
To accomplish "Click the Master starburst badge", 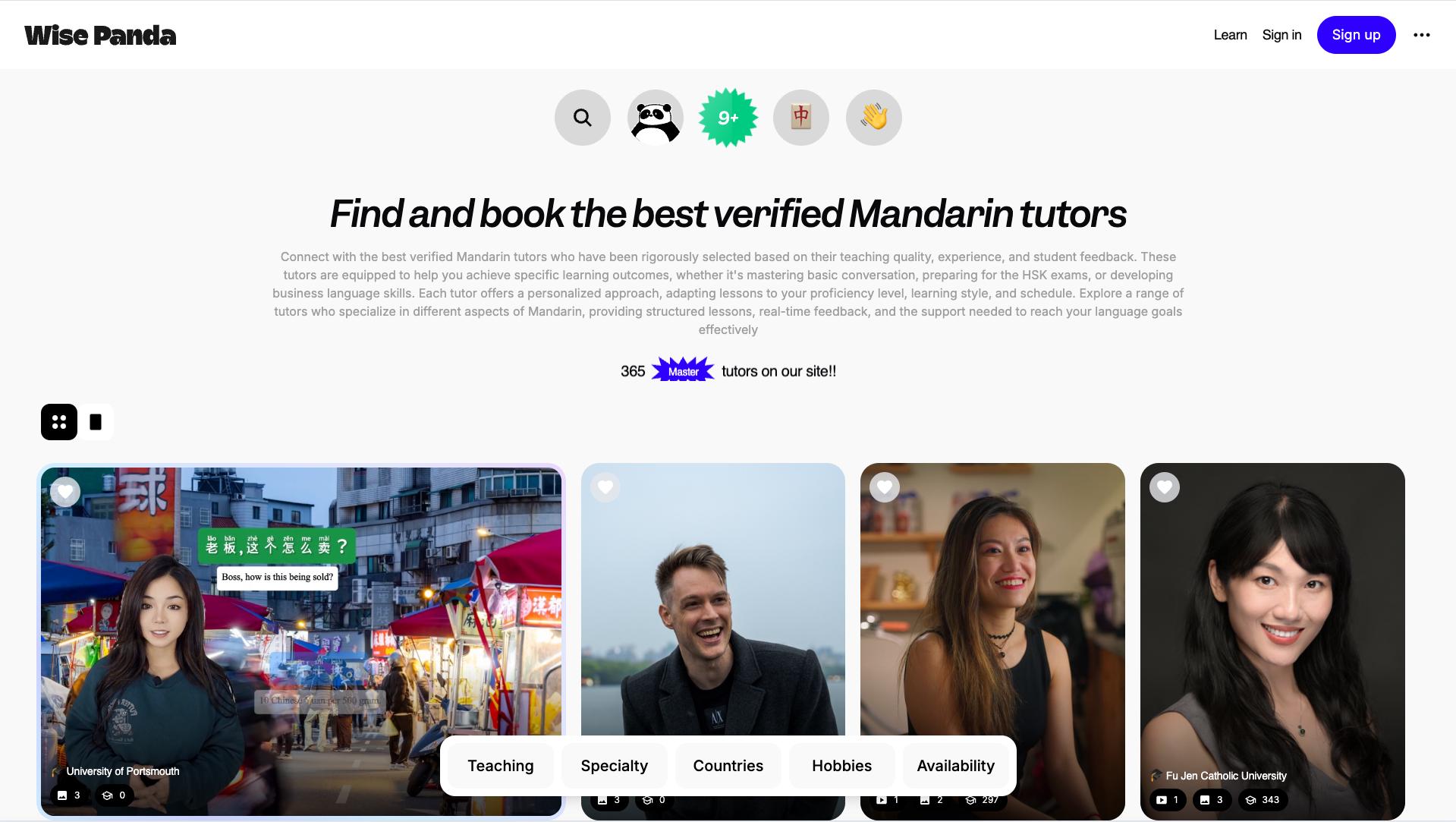I will [683, 371].
